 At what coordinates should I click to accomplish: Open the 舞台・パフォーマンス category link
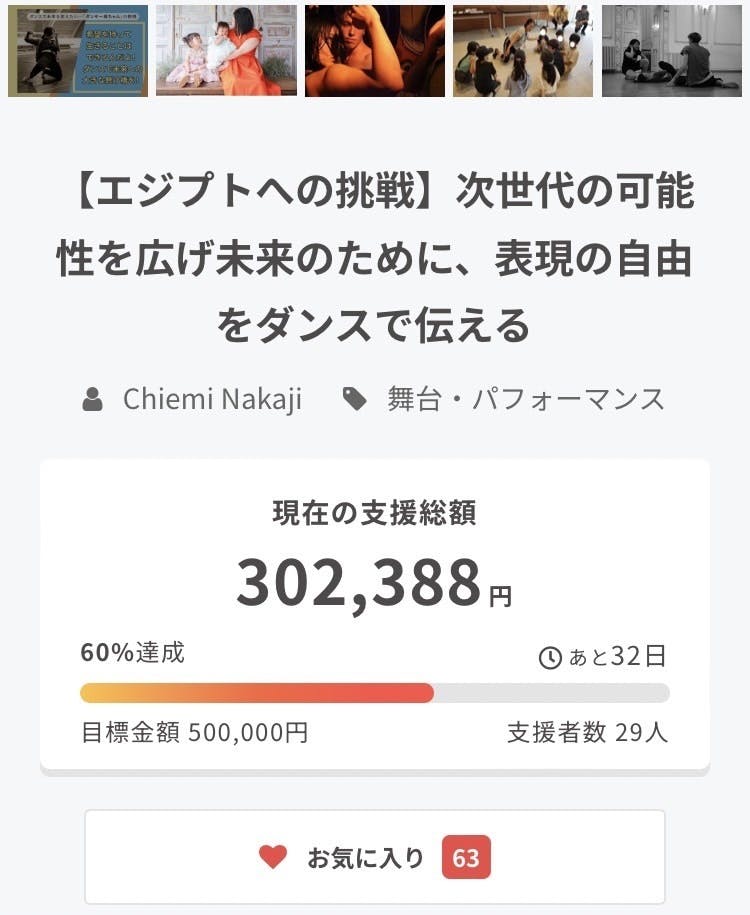pyautogui.click(x=525, y=399)
